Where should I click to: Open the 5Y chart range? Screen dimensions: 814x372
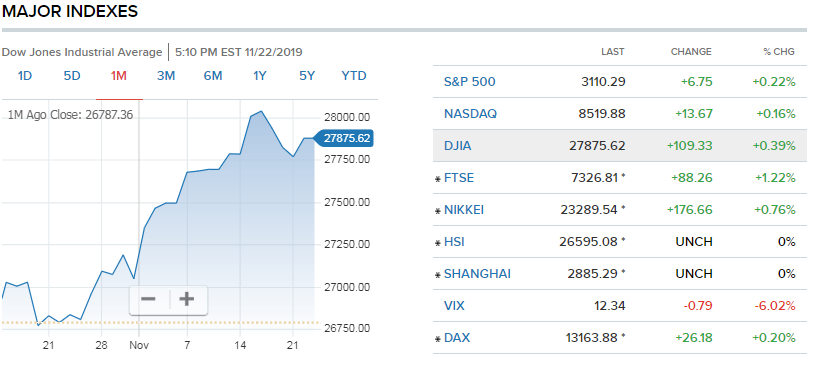[x=307, y=76]
